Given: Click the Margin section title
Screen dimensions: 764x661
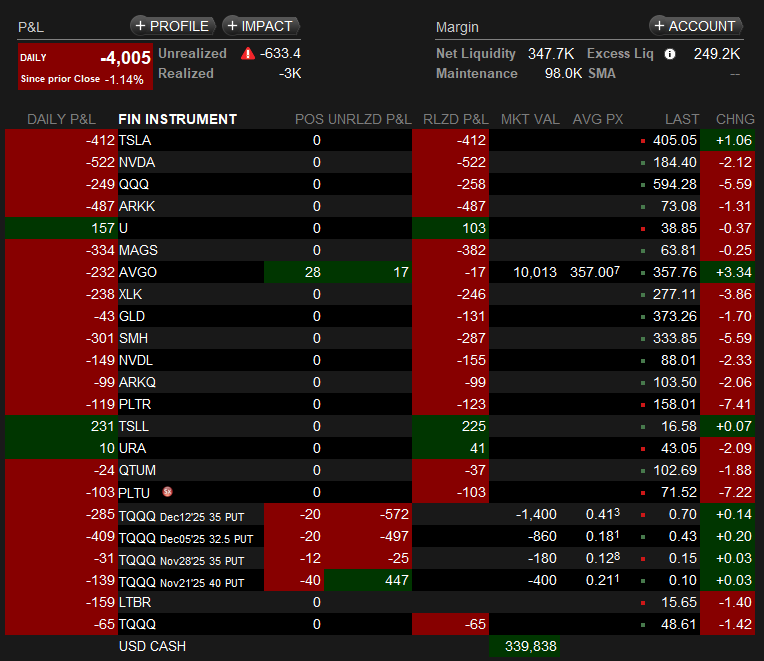Looking at the screenshot, I should pyautogui.click(x=457, y=27).
